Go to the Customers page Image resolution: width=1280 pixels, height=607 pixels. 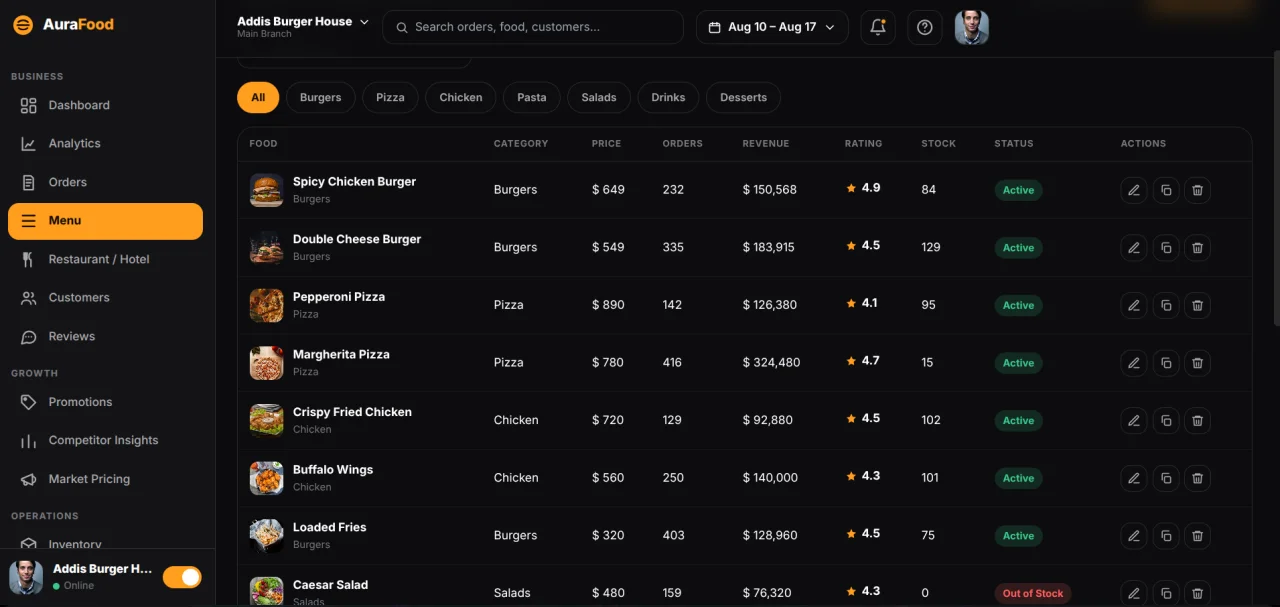[105, 297]
